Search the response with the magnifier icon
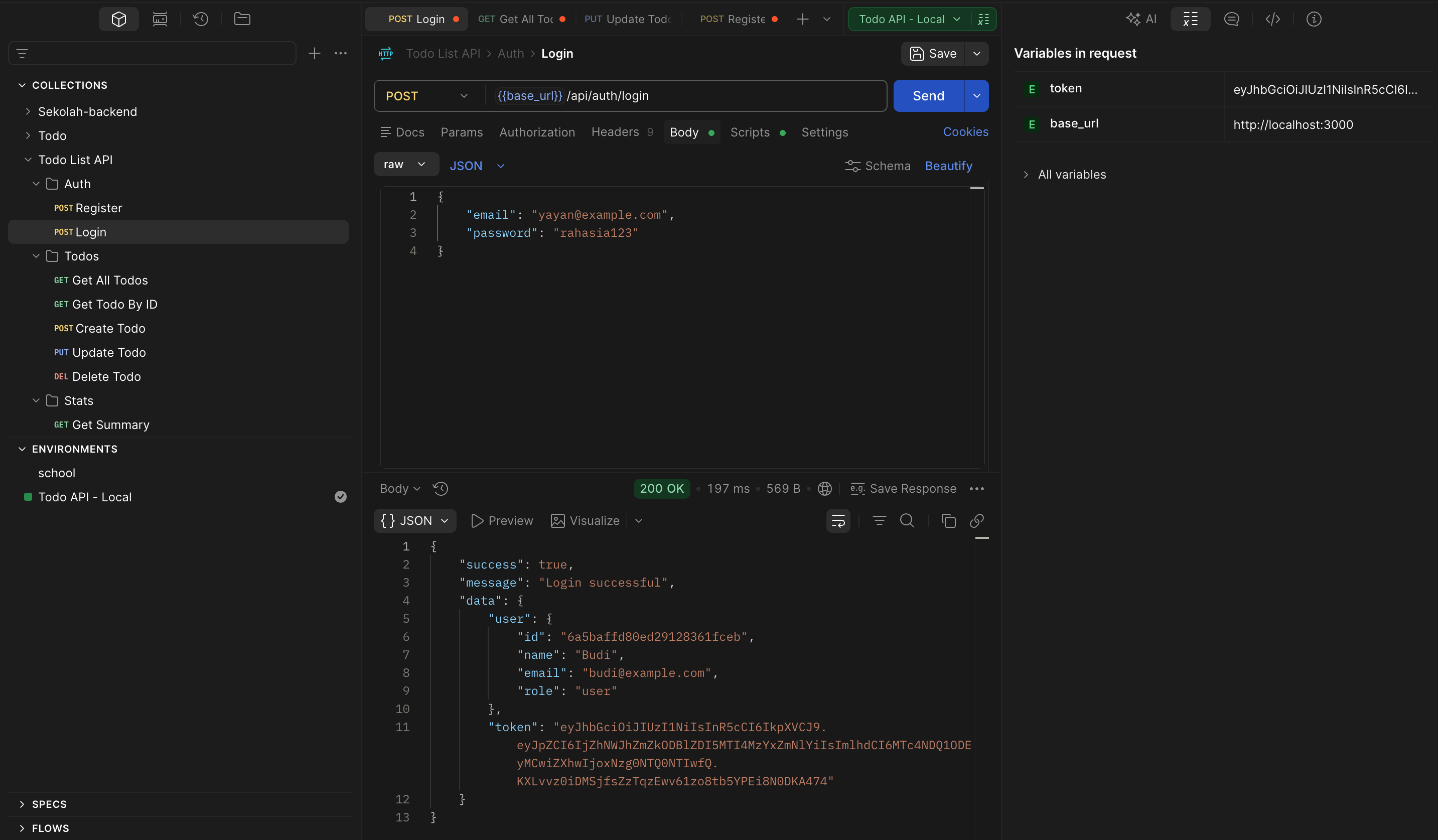 (x=907, y=520)
